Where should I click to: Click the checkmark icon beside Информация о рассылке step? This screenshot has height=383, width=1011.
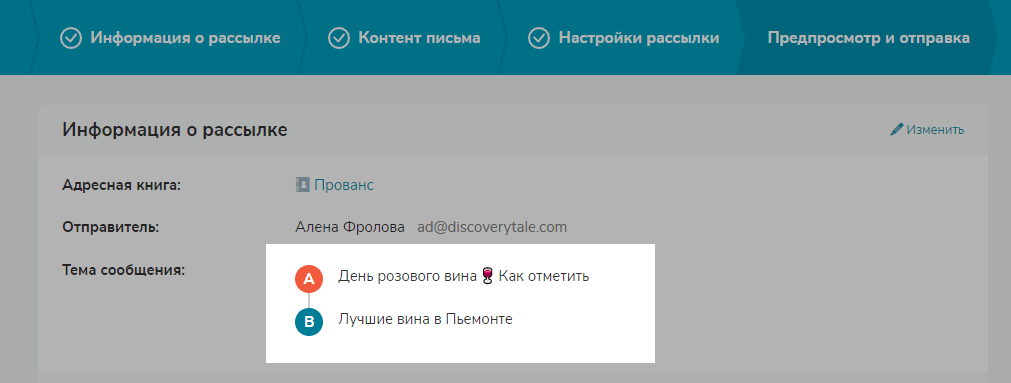pos(71,38)
